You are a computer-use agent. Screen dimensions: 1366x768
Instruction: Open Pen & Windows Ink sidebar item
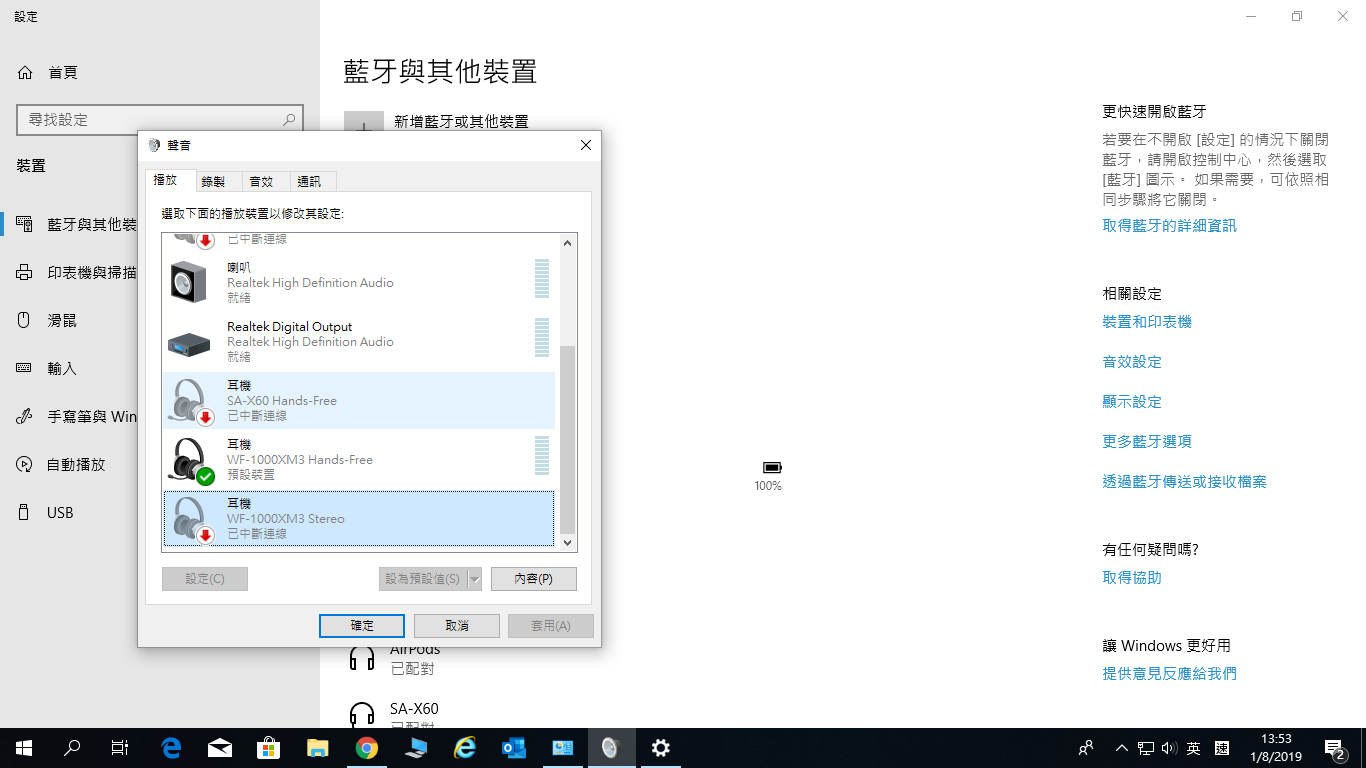pyautogui.click(x=78, y=416)
